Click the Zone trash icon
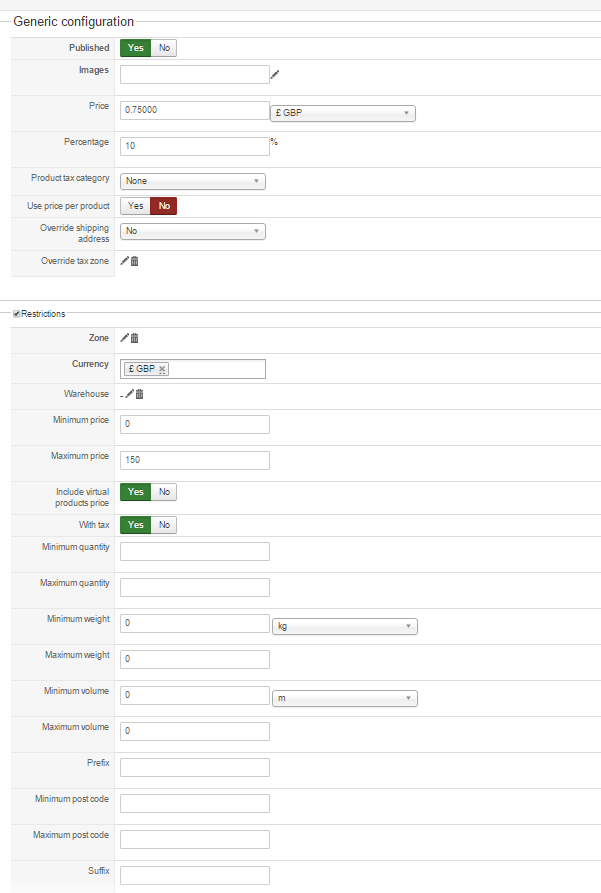This screenshot has width=601, height=893. 135,338
